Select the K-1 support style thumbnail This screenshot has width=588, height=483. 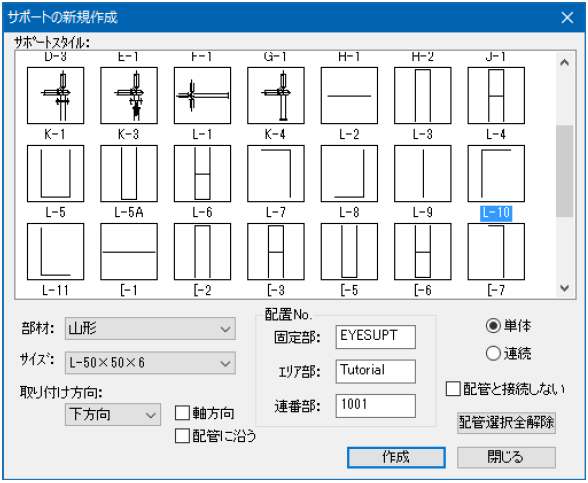click(56, 96)
